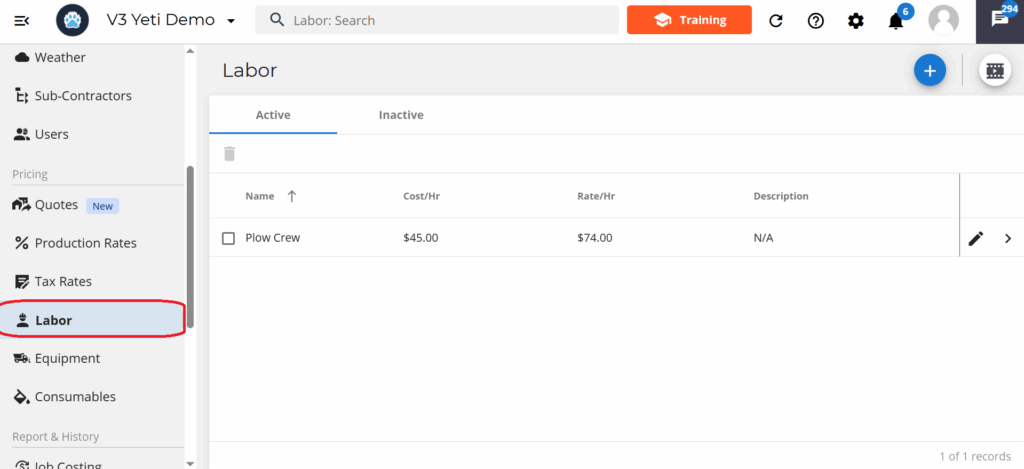This screenshot has height=469, width=1024.
Task: Click the Labor search field
Action: pos(436,20)
